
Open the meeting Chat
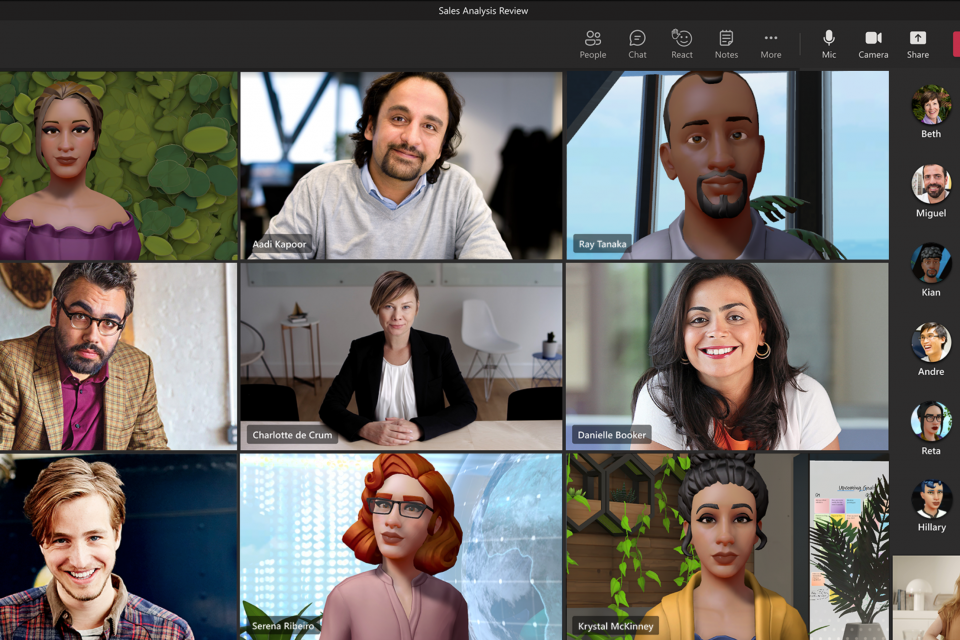pos(637,44)
